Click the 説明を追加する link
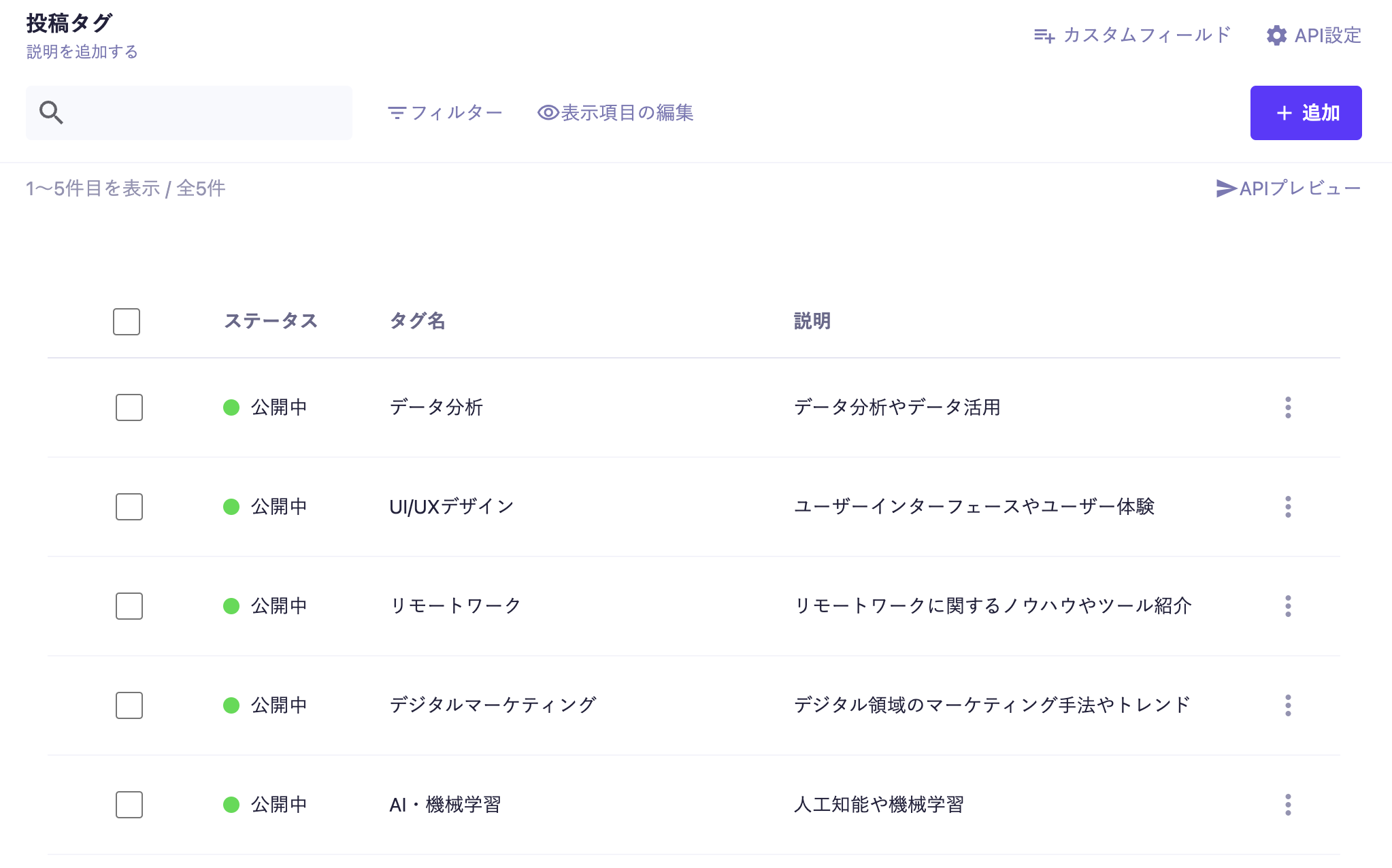 pyautogui.click(x=82, y=52)
